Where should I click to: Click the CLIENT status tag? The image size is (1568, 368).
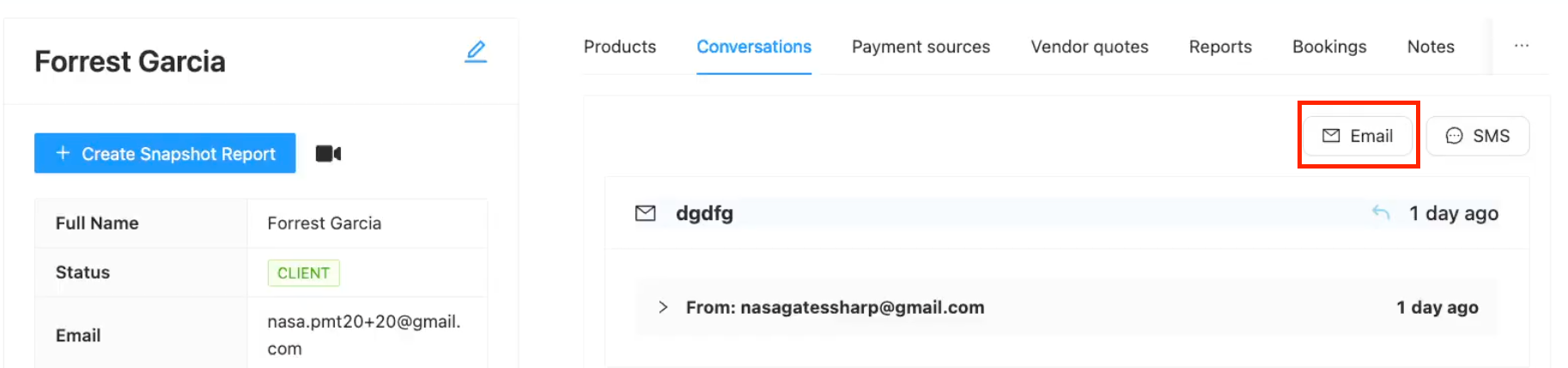tap(303, 273)
